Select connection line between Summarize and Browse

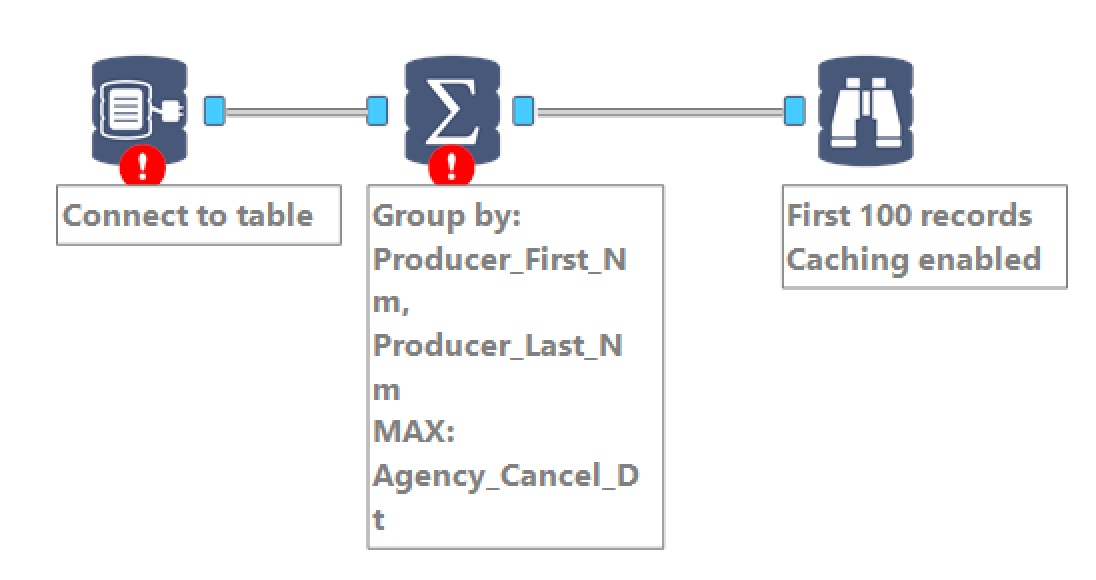click(658, 111)
